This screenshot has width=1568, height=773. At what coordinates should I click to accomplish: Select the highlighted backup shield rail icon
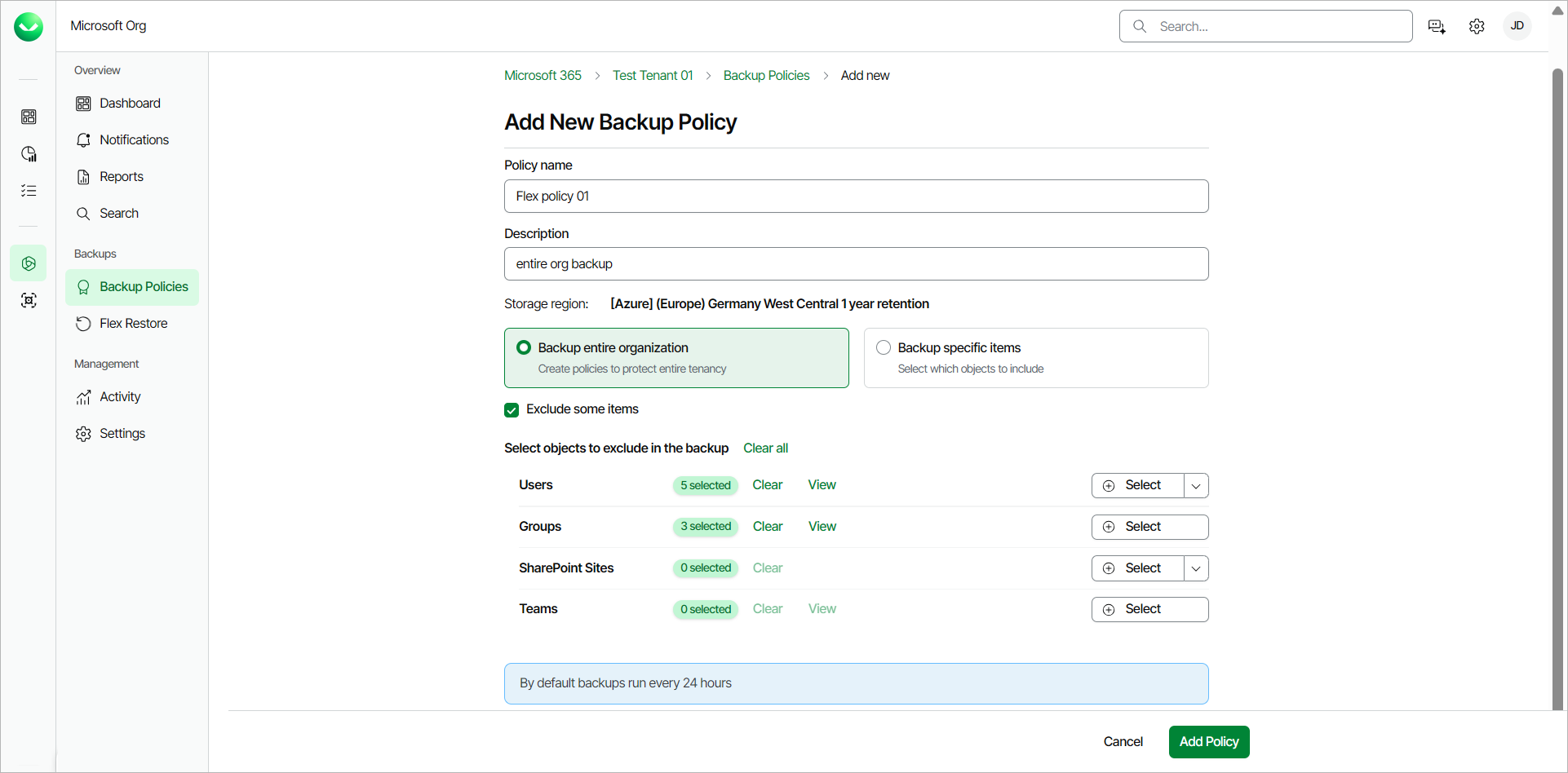coord(29,263)
